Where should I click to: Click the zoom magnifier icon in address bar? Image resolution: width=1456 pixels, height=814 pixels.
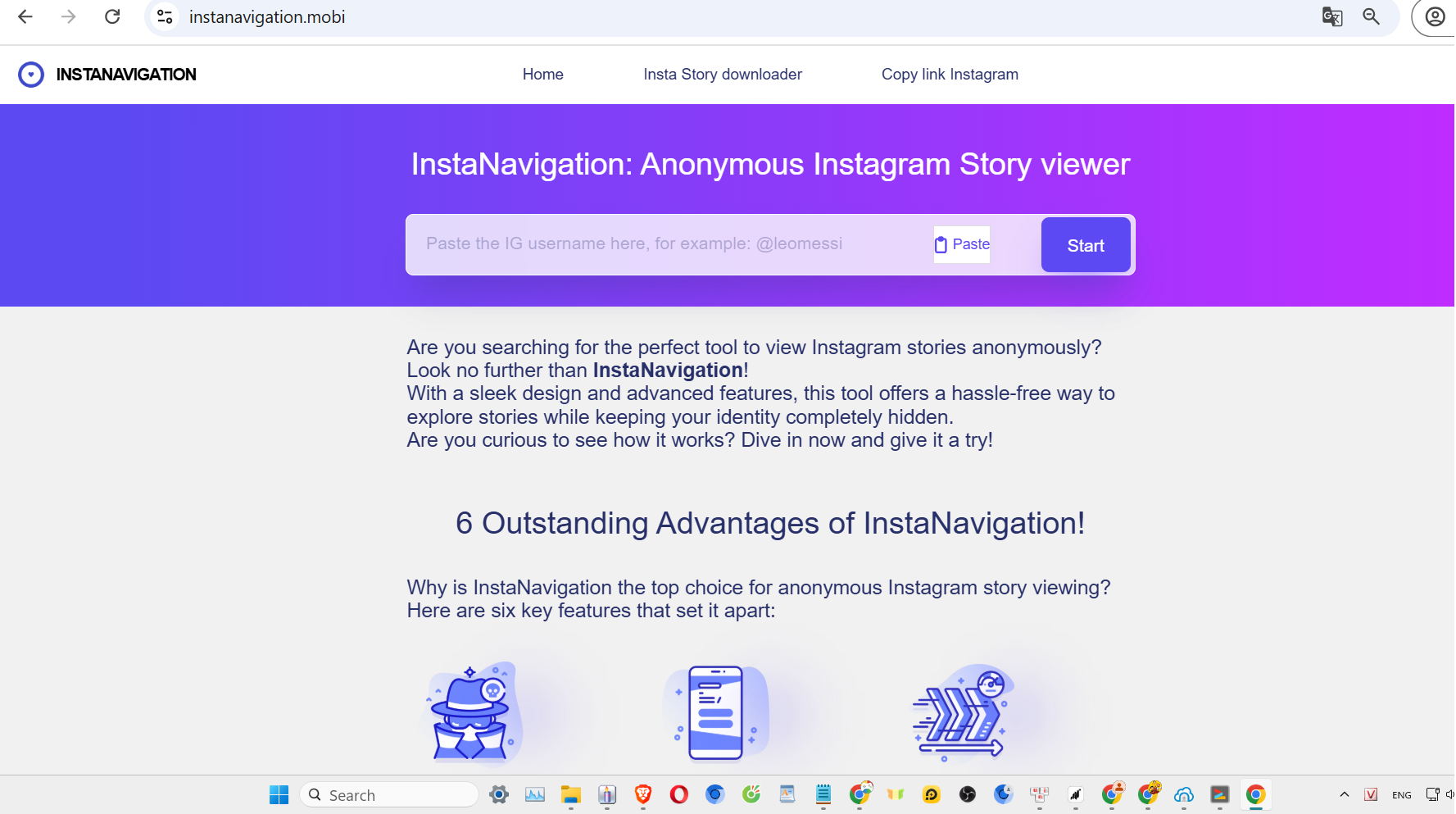coord(1371,16)
